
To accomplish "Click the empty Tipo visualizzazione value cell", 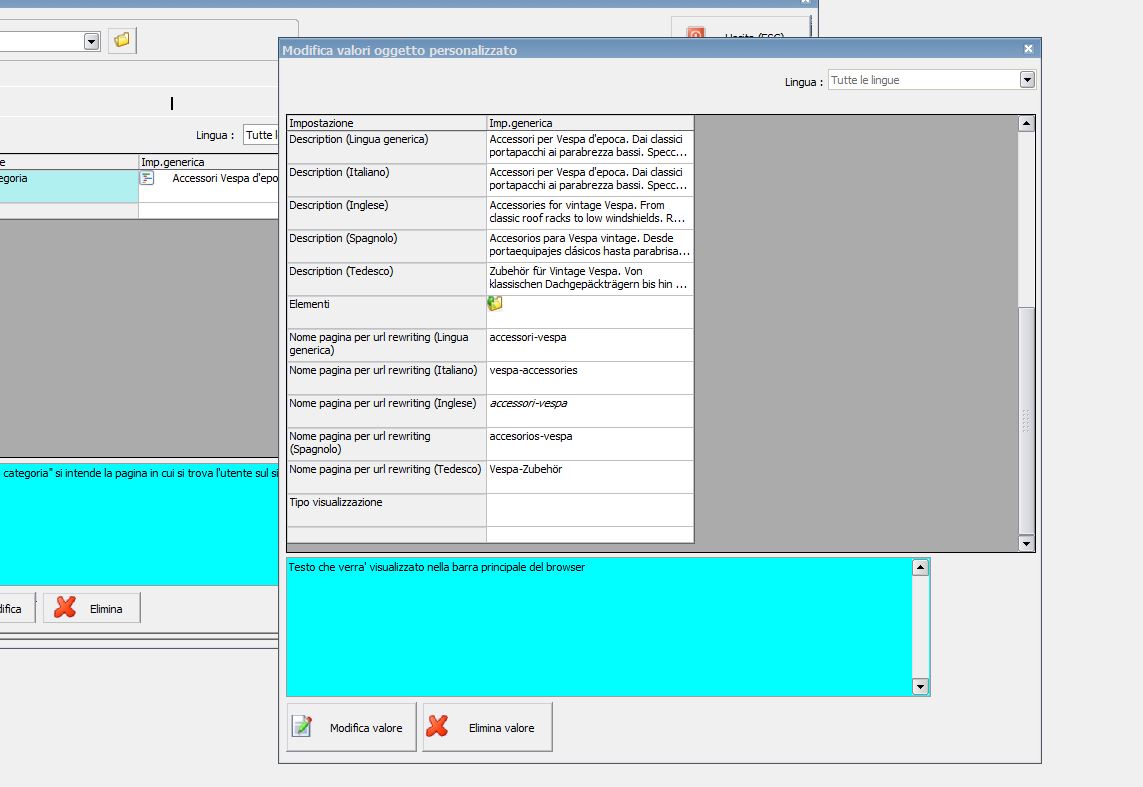I will tap(590, 510).
